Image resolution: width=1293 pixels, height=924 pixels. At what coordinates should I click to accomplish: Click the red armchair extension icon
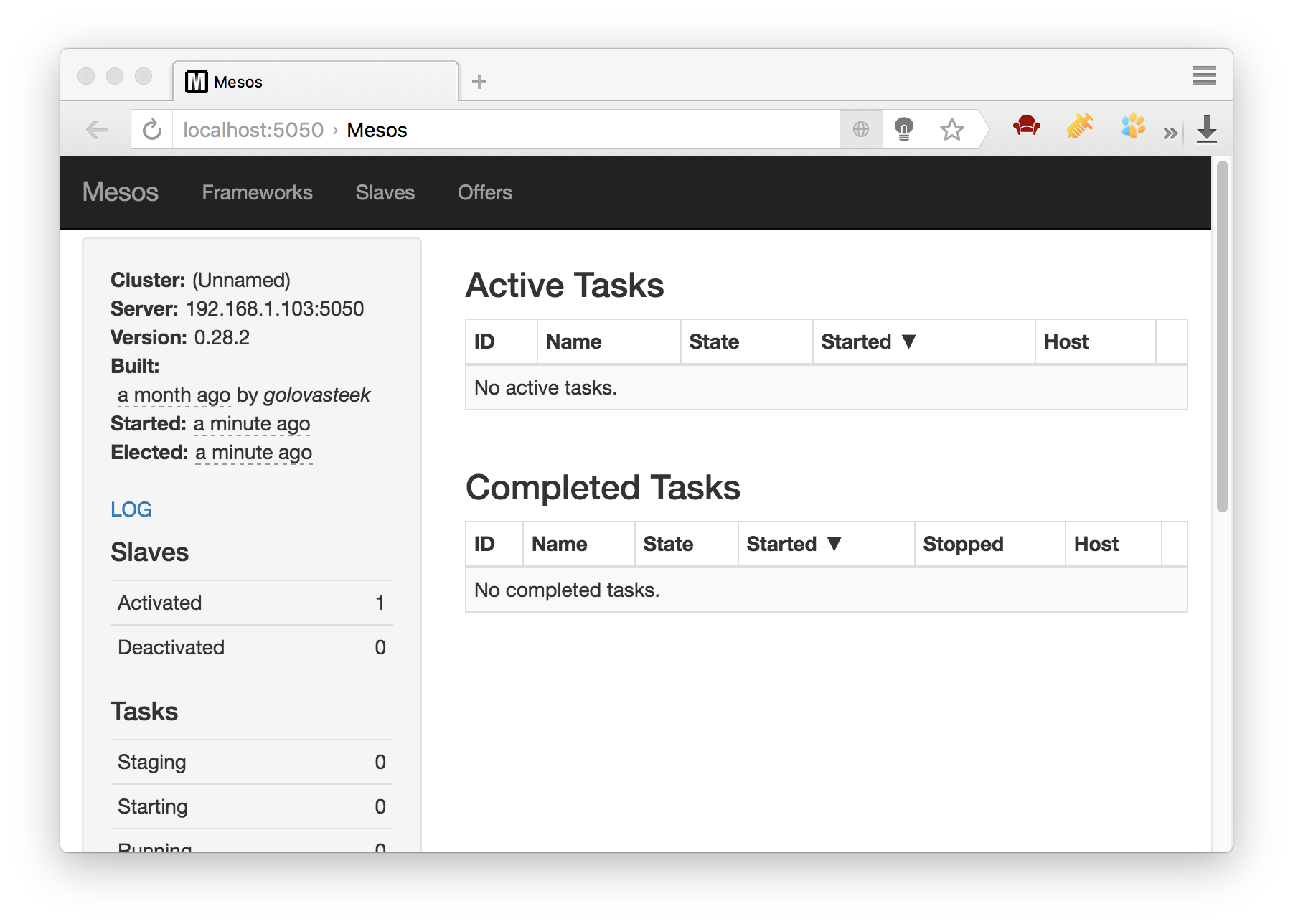click(x=1026, y=128)
